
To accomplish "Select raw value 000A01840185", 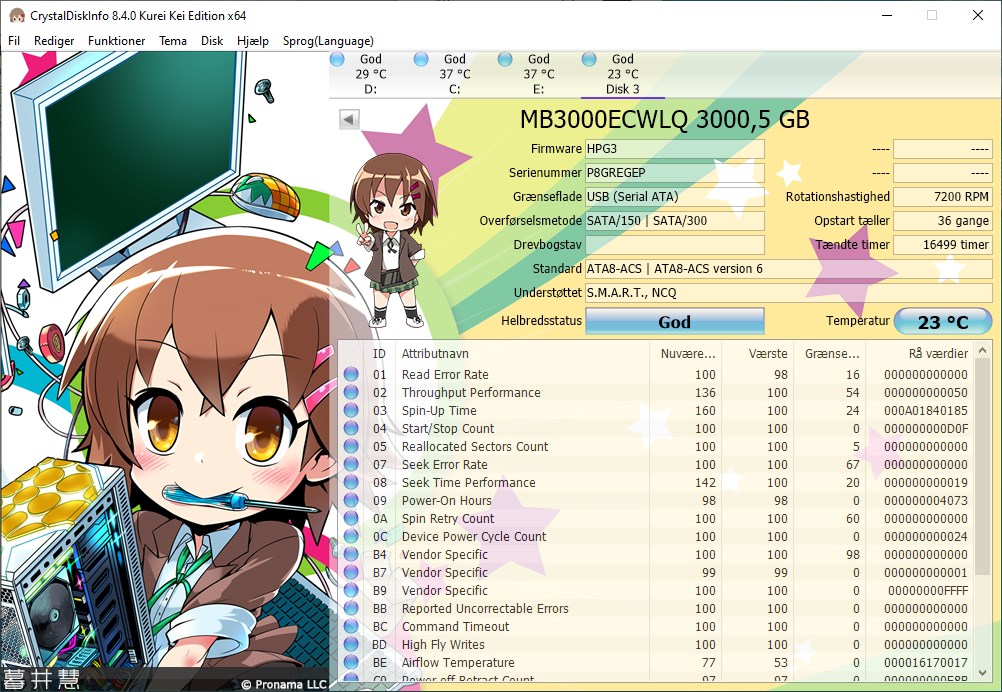I will 926,410.
